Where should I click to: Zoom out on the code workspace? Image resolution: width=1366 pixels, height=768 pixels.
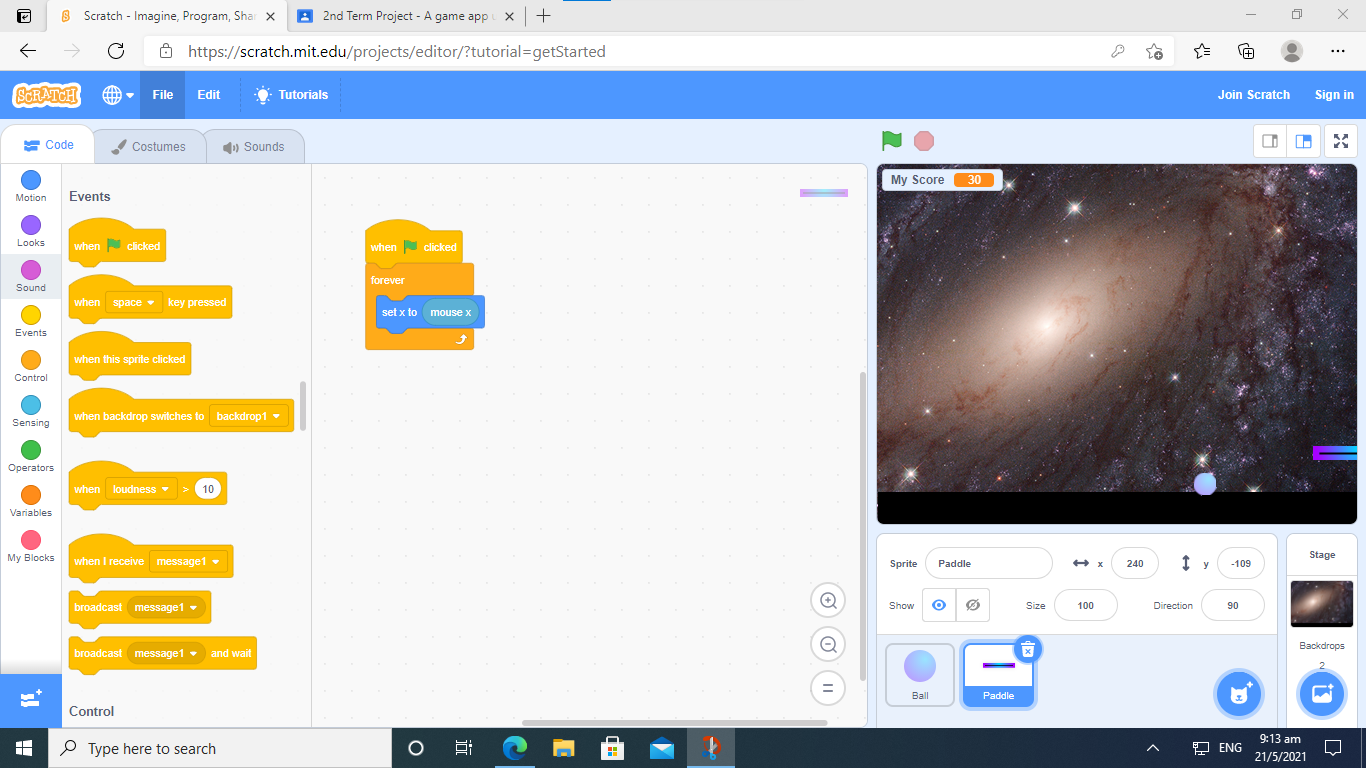[x=828, y=645]
